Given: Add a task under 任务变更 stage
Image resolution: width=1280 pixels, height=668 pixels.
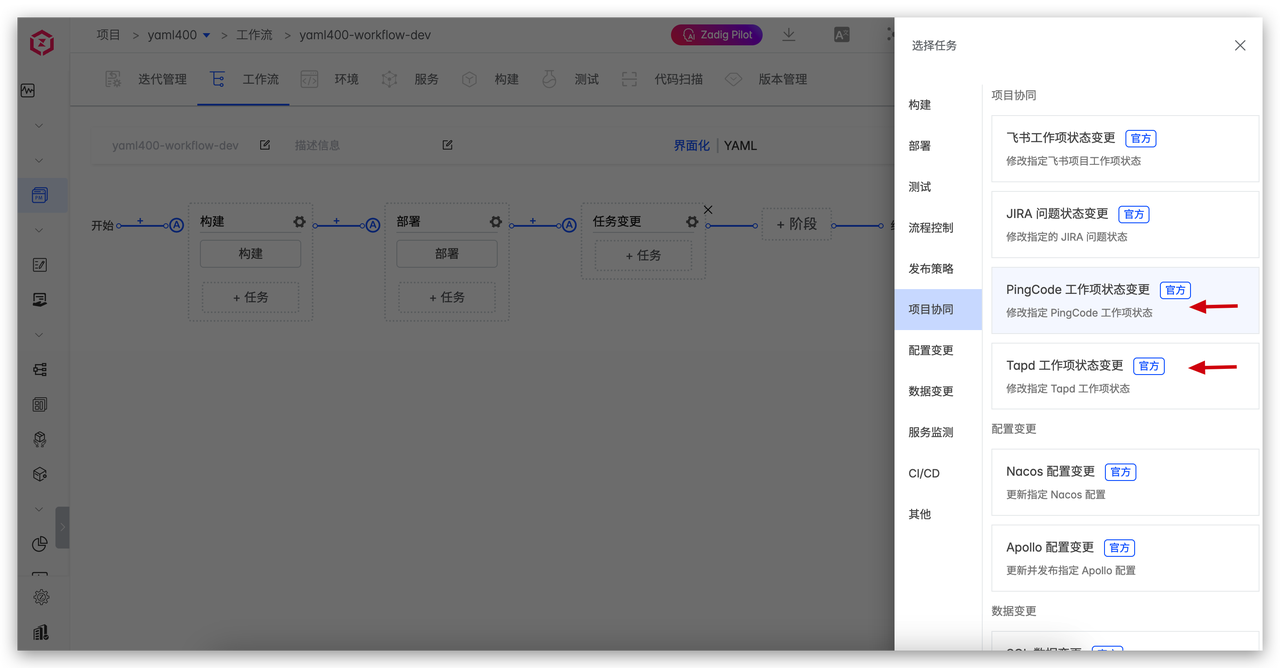Looking at the screenshot, I should tap(644, 255).
